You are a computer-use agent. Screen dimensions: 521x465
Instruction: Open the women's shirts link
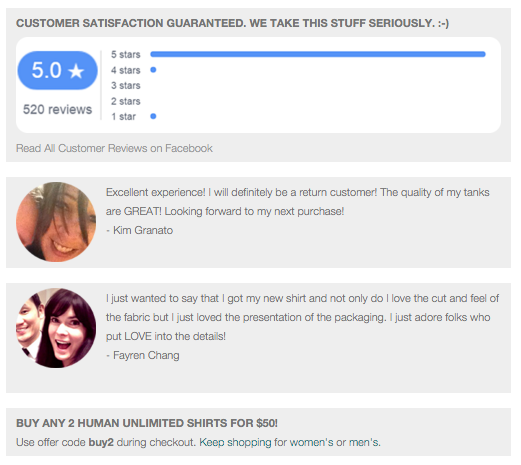311,442
